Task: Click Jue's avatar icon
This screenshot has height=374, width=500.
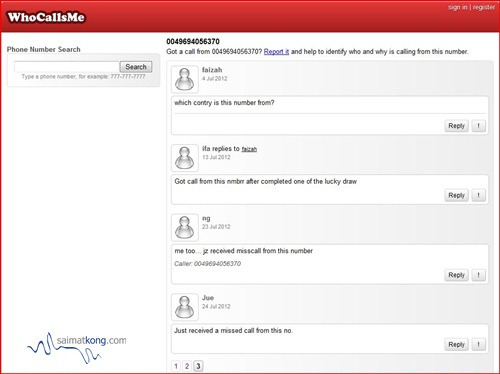Action: [185, 307]
